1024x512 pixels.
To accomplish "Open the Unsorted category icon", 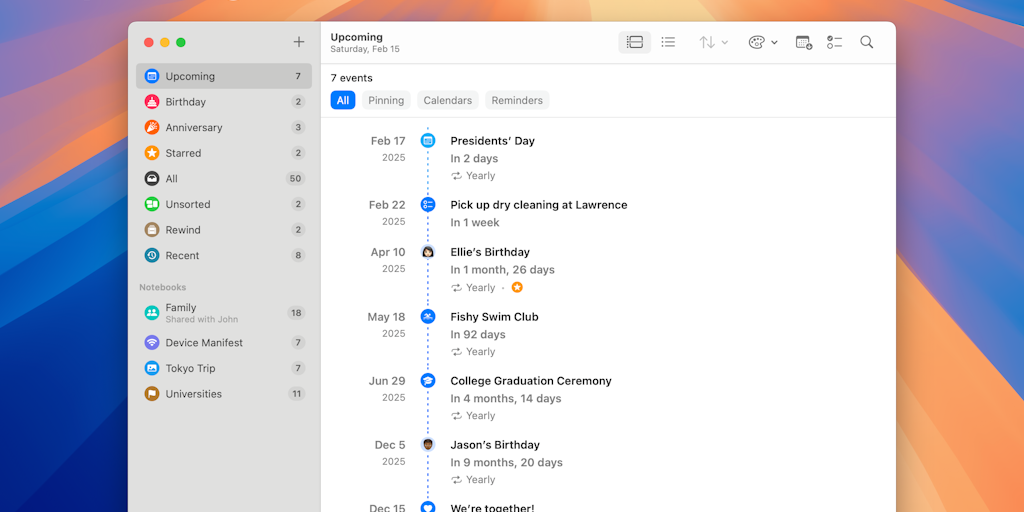I will coord(152,204).
